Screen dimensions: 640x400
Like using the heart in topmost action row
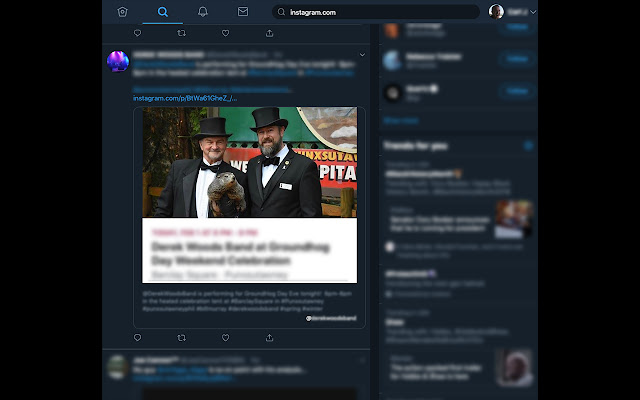click(225, 33)
